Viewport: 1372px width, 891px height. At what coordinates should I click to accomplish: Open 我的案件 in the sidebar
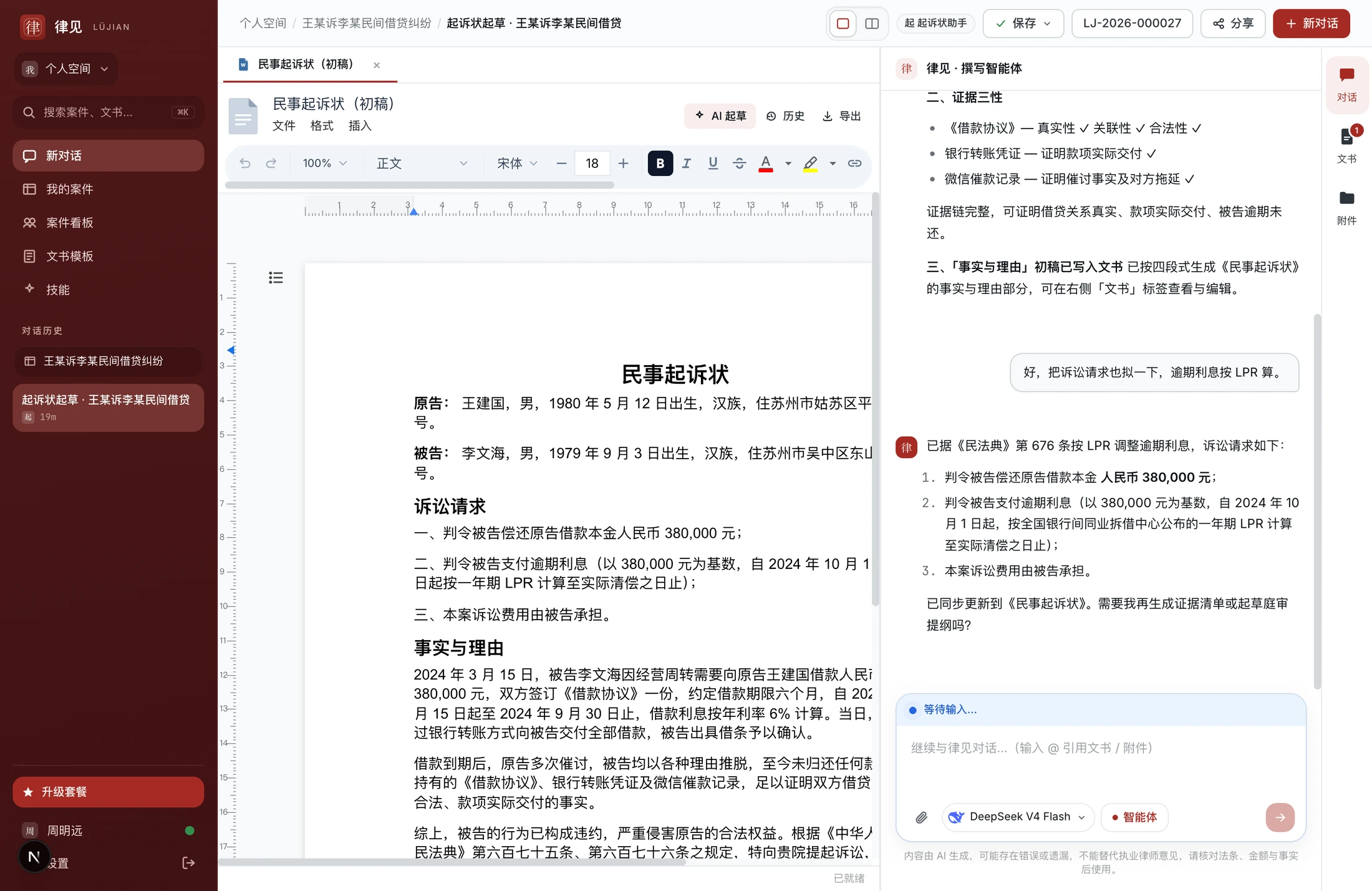pos(108,189)
